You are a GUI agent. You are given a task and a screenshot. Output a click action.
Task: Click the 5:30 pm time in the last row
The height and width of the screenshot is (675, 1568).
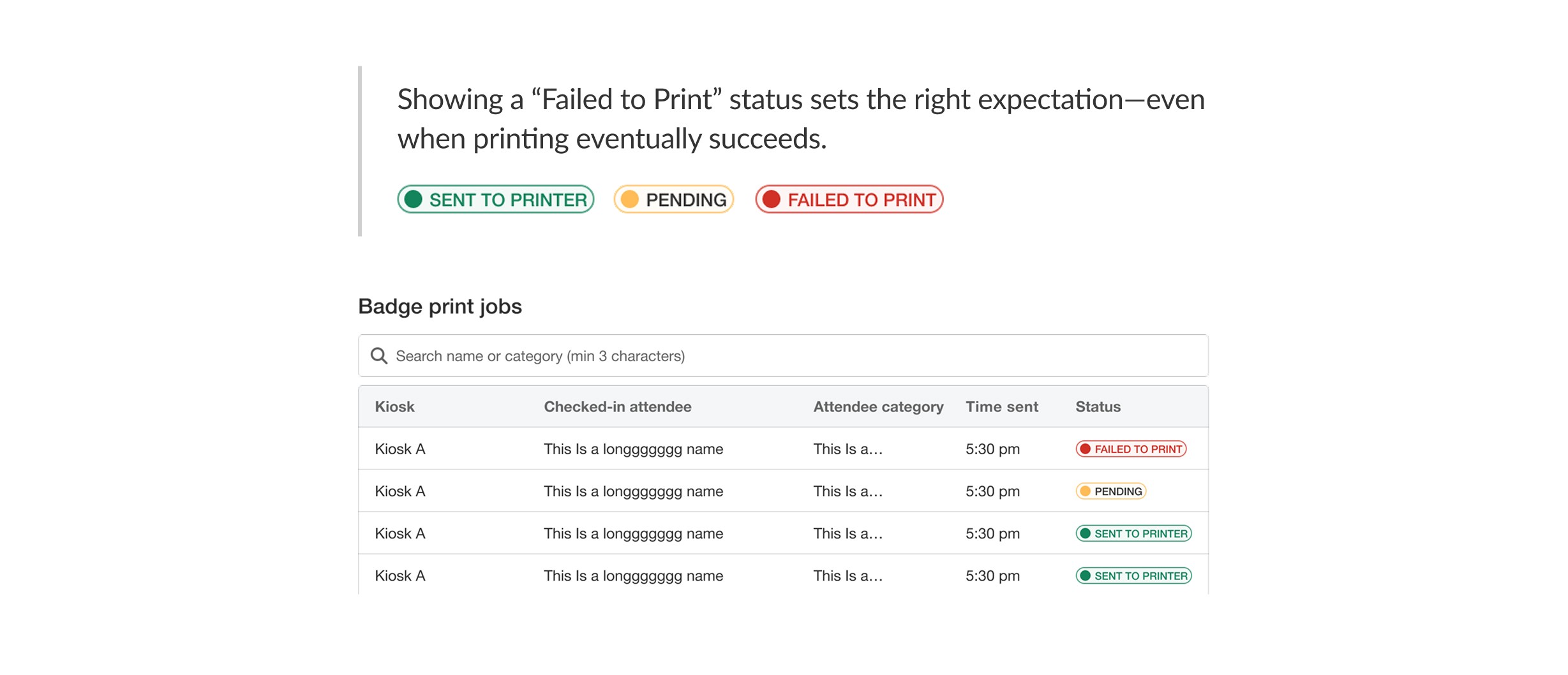coord(992,575)
